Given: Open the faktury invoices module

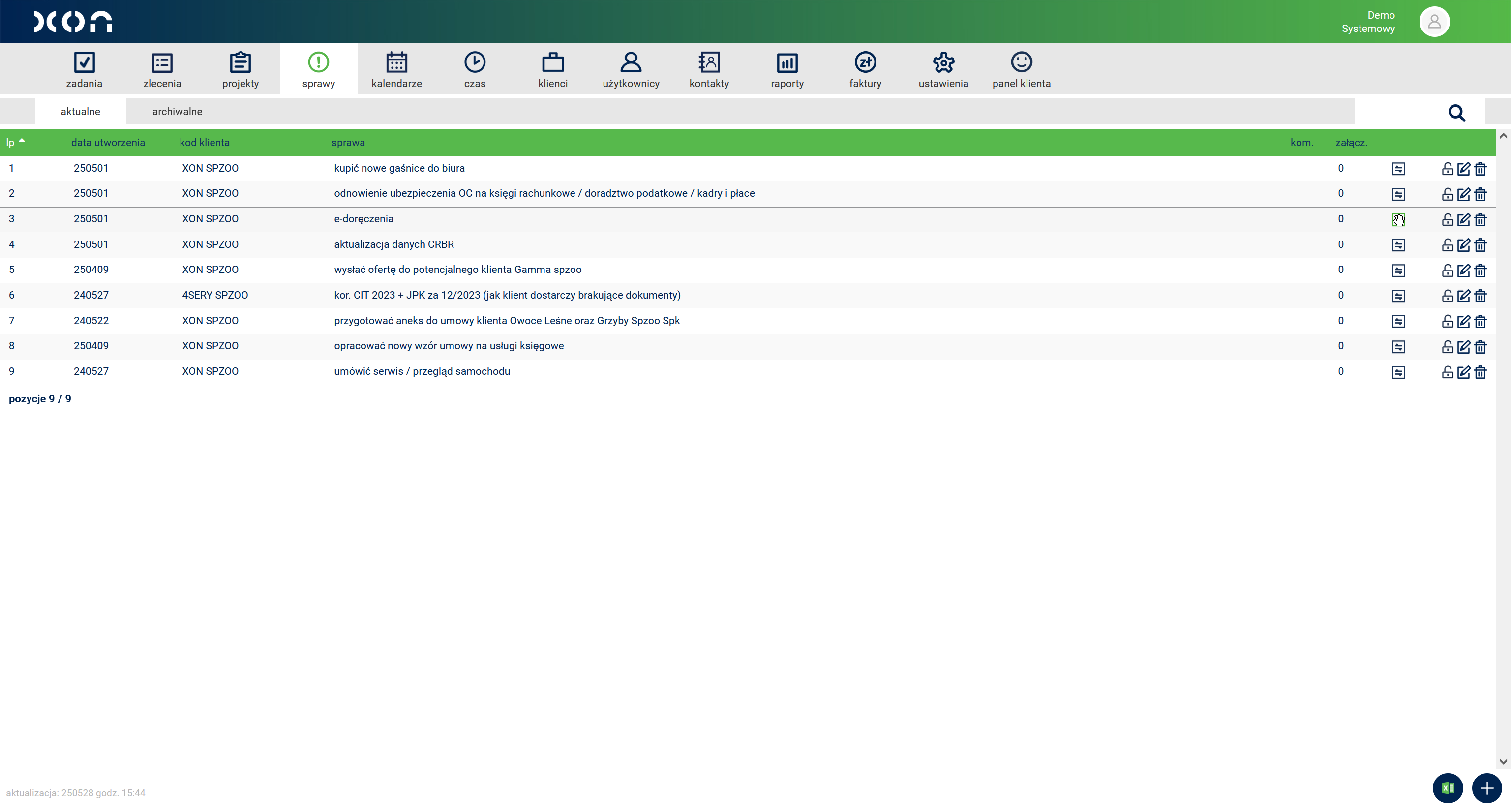Looking at the screenshot, I should coord(865,69).
